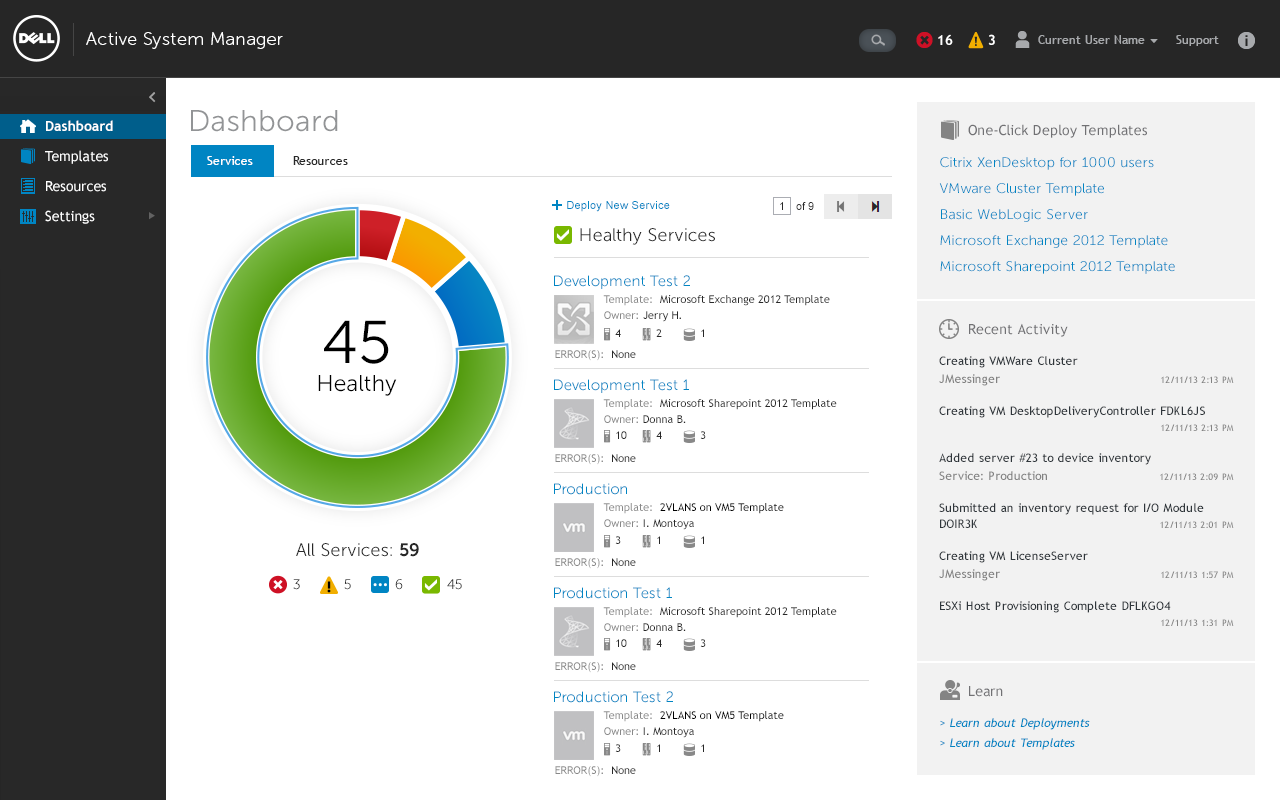1280x800 pixels.
Task: Click VM icon for Production Test 2
Action: point(574,735)
